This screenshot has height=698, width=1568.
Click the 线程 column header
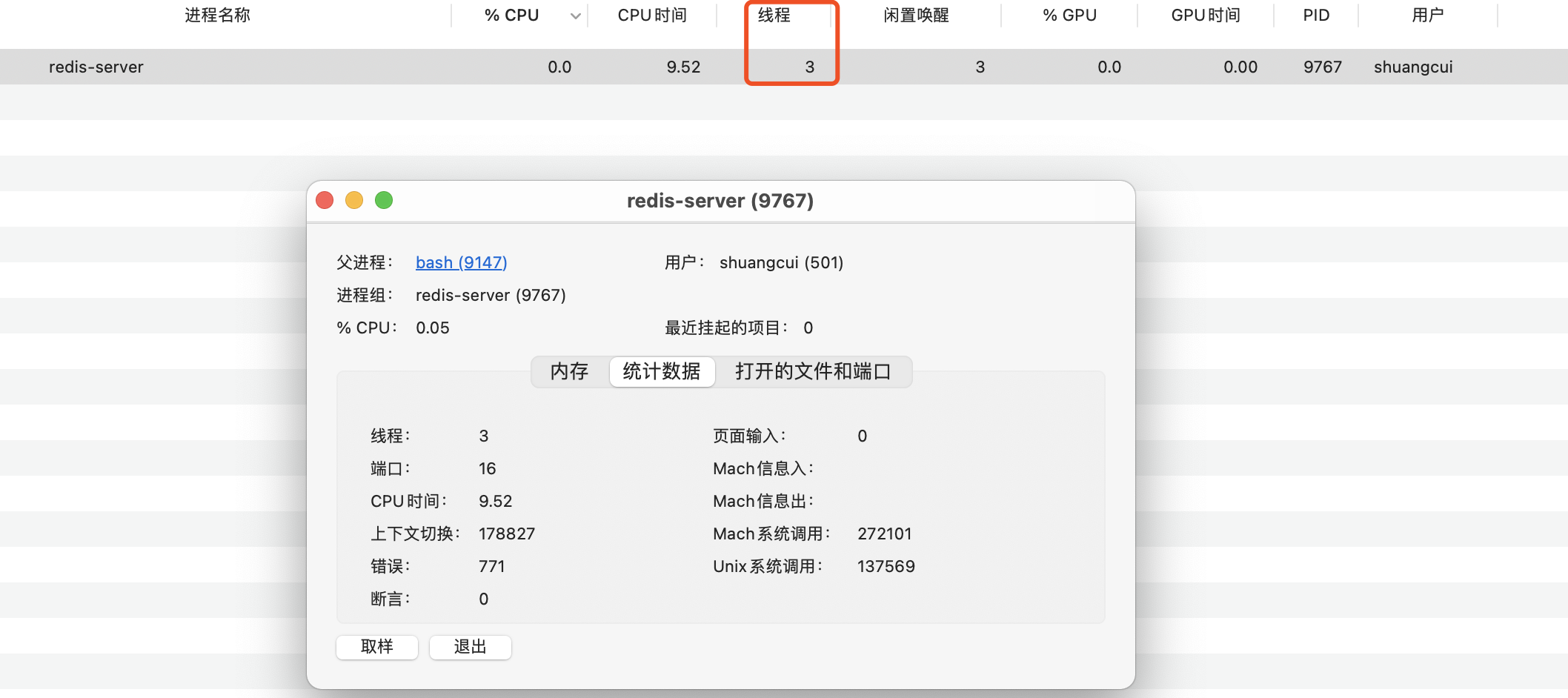click(x=774, y=15)
